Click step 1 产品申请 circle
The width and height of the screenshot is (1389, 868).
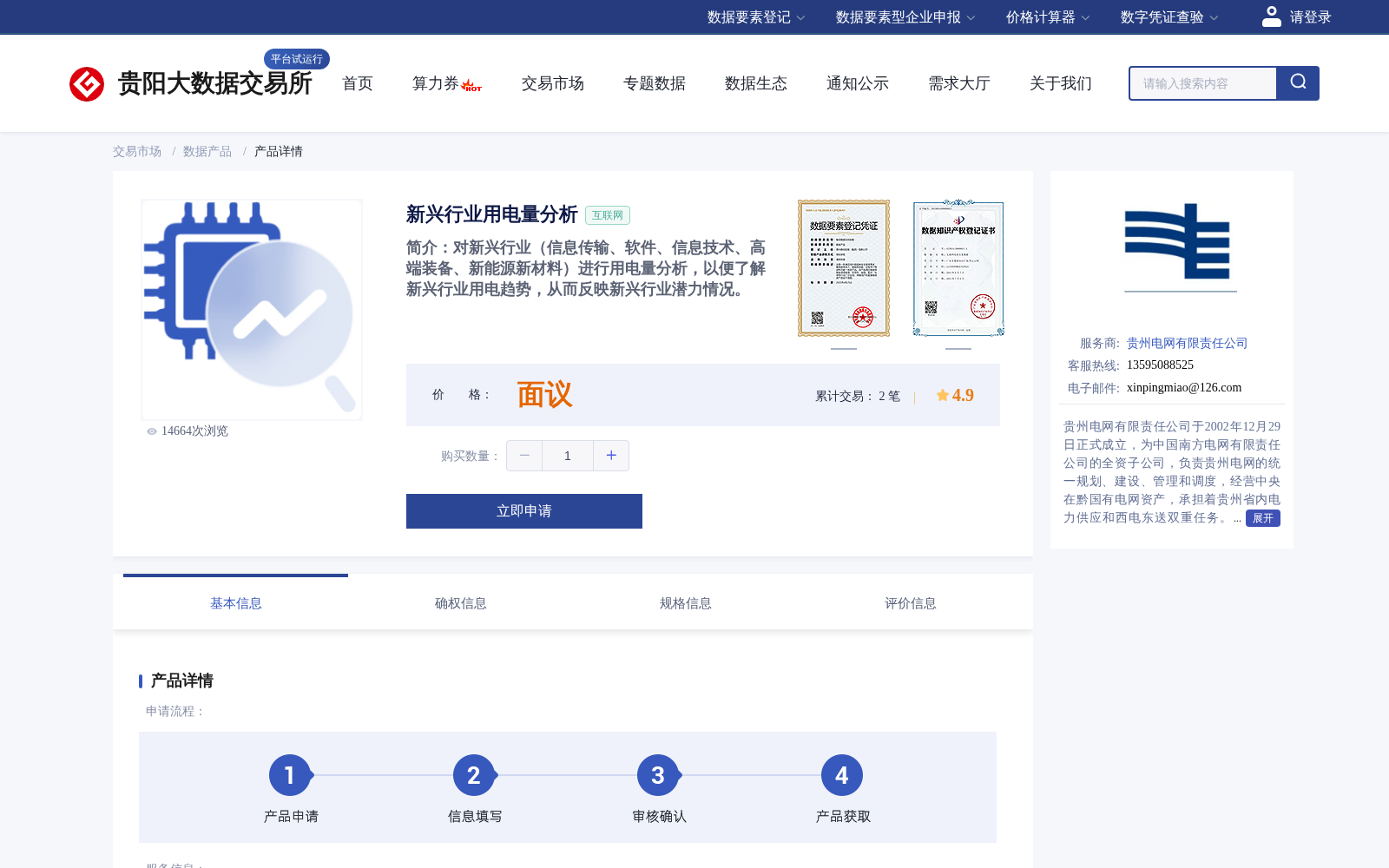click(290, 775)
